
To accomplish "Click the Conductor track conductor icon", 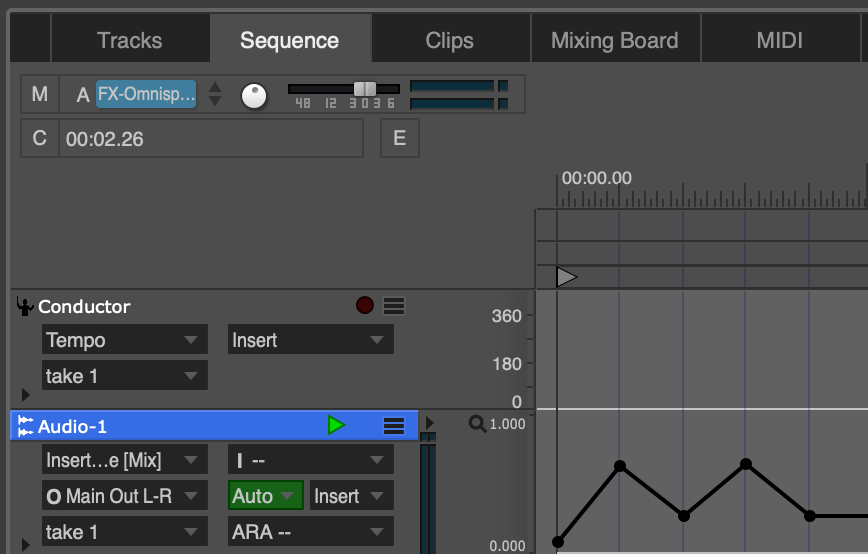I will pos(24,306).
